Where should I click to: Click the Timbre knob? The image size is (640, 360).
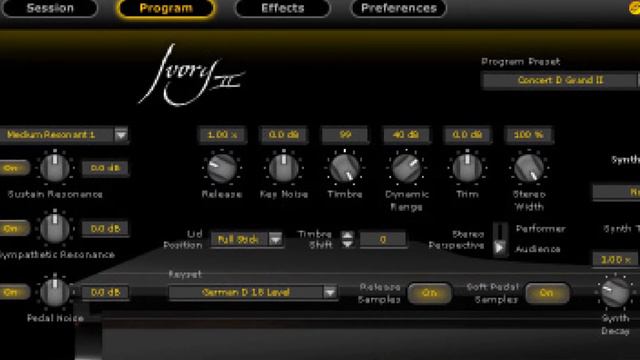point(345,168)
